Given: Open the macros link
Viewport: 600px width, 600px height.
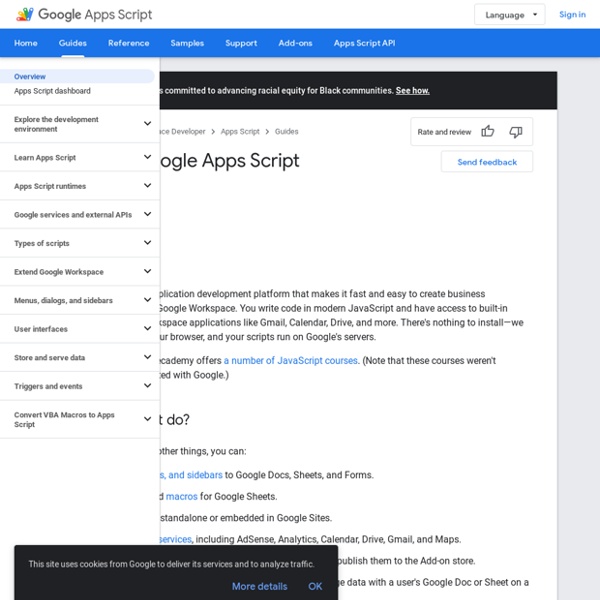Looking at the screenshot, I should [x=182, y=496].
